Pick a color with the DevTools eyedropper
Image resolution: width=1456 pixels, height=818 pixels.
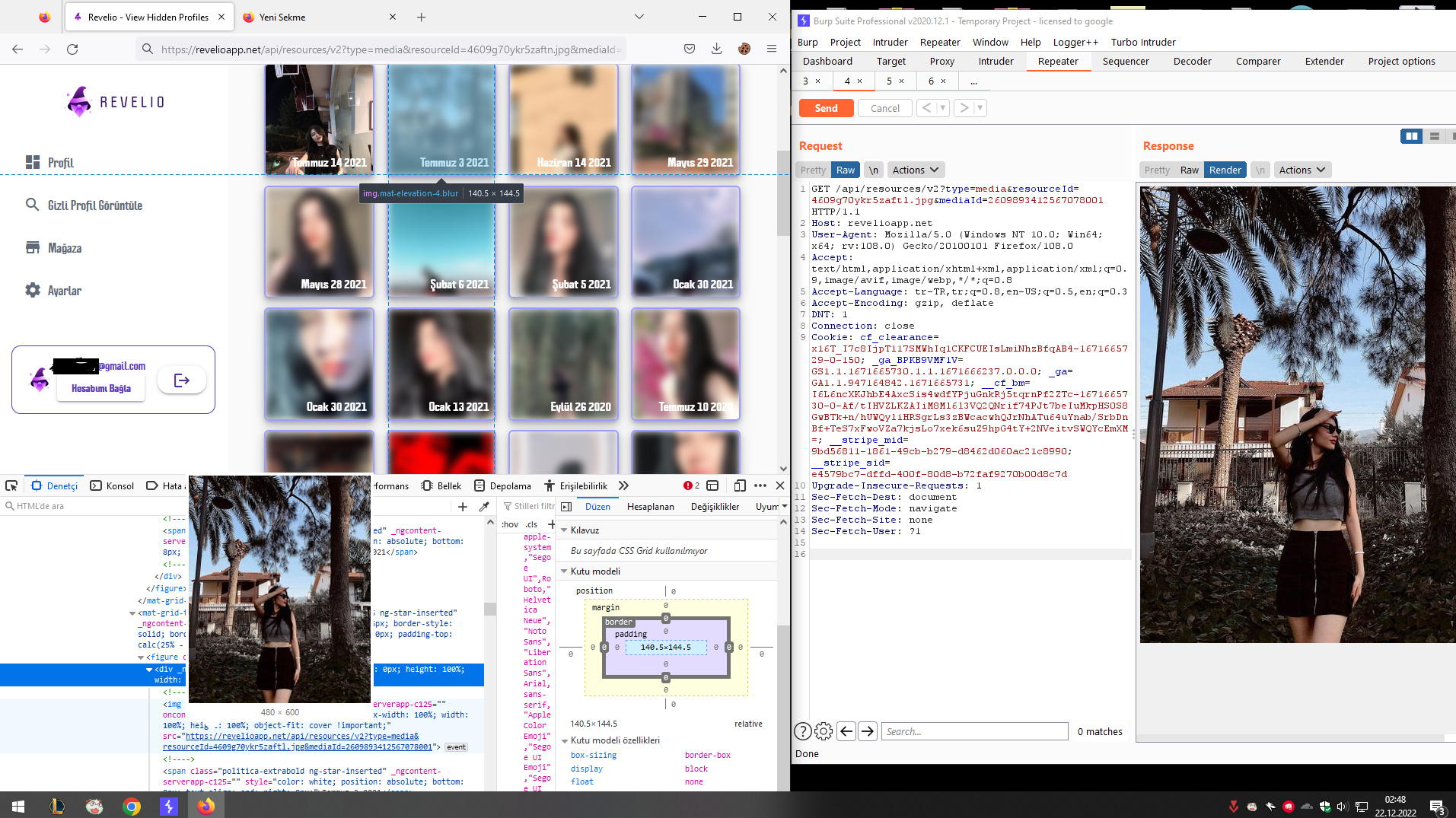coord(484,507)
